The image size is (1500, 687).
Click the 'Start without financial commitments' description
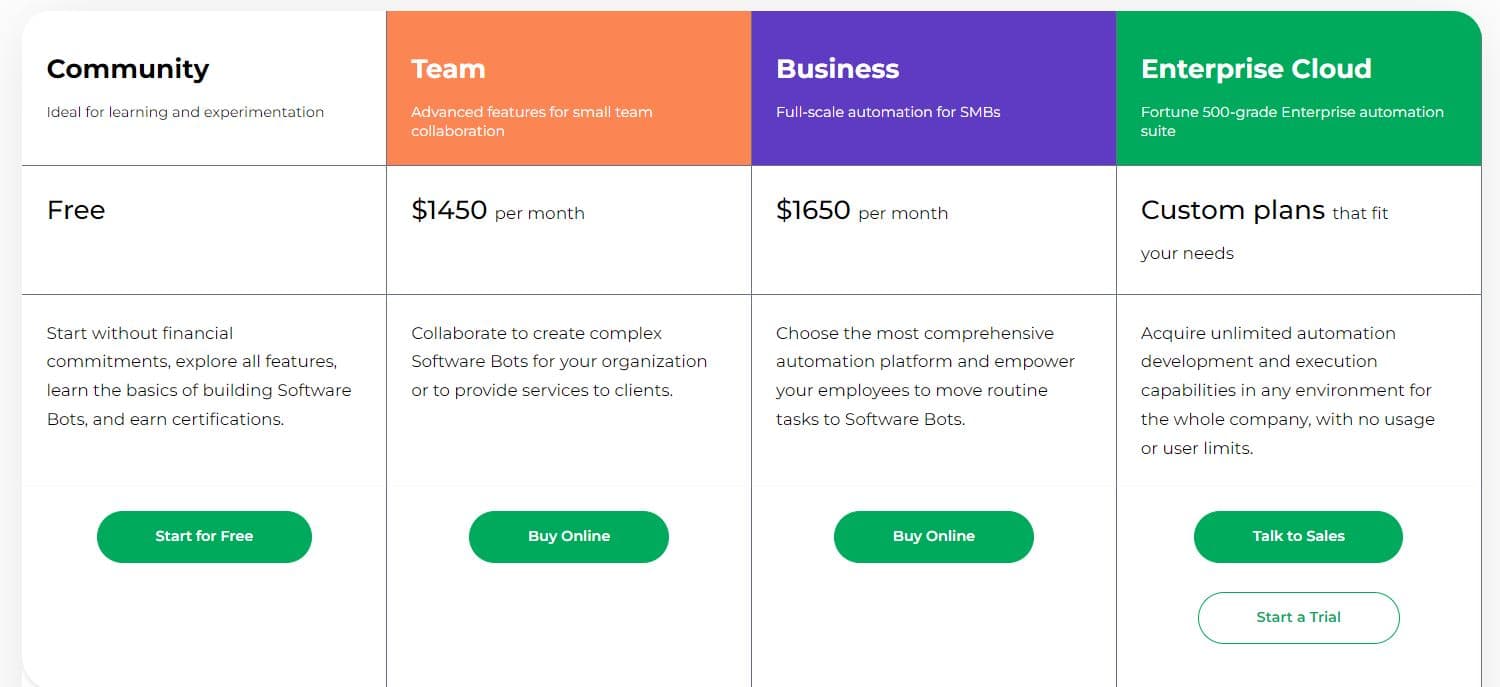pos(199,376)
